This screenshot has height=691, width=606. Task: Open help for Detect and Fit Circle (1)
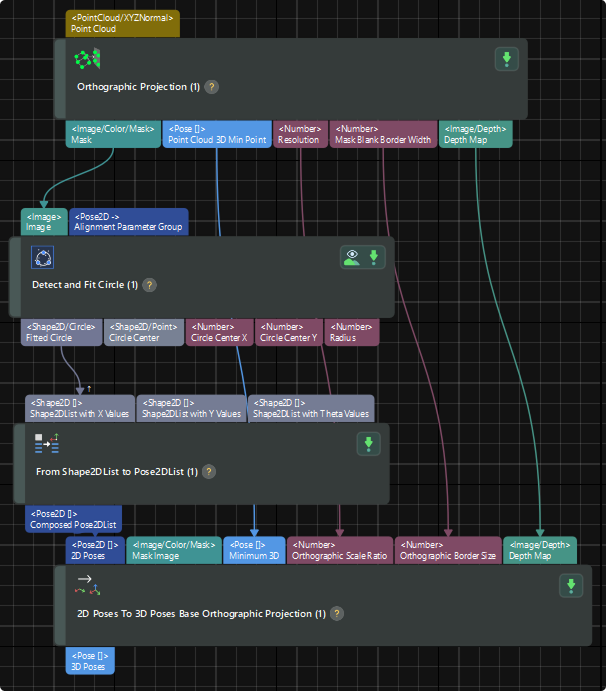(x=149, y=285)
